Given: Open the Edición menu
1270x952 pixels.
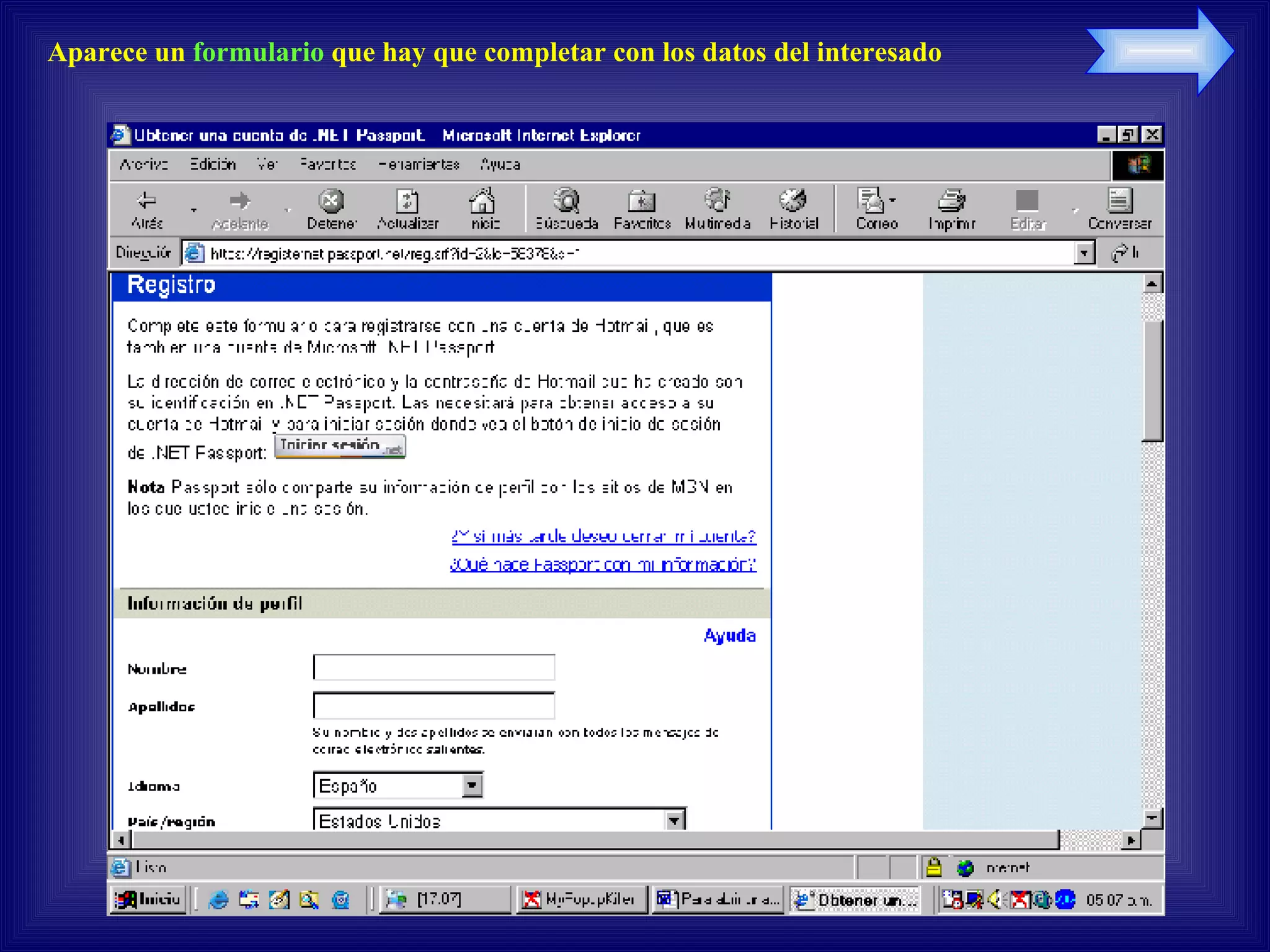Looking at the screenshot, I should click(212, 164).
